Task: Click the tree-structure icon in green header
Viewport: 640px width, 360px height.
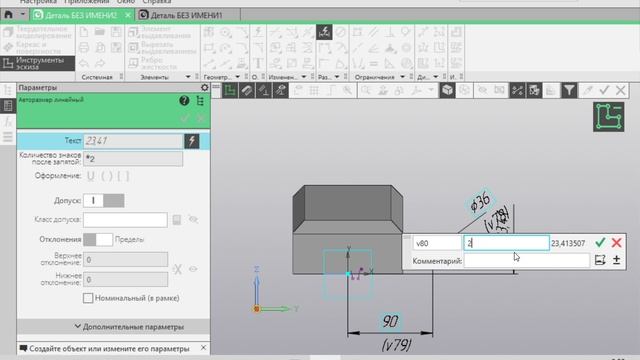Action: click(200, 100)
